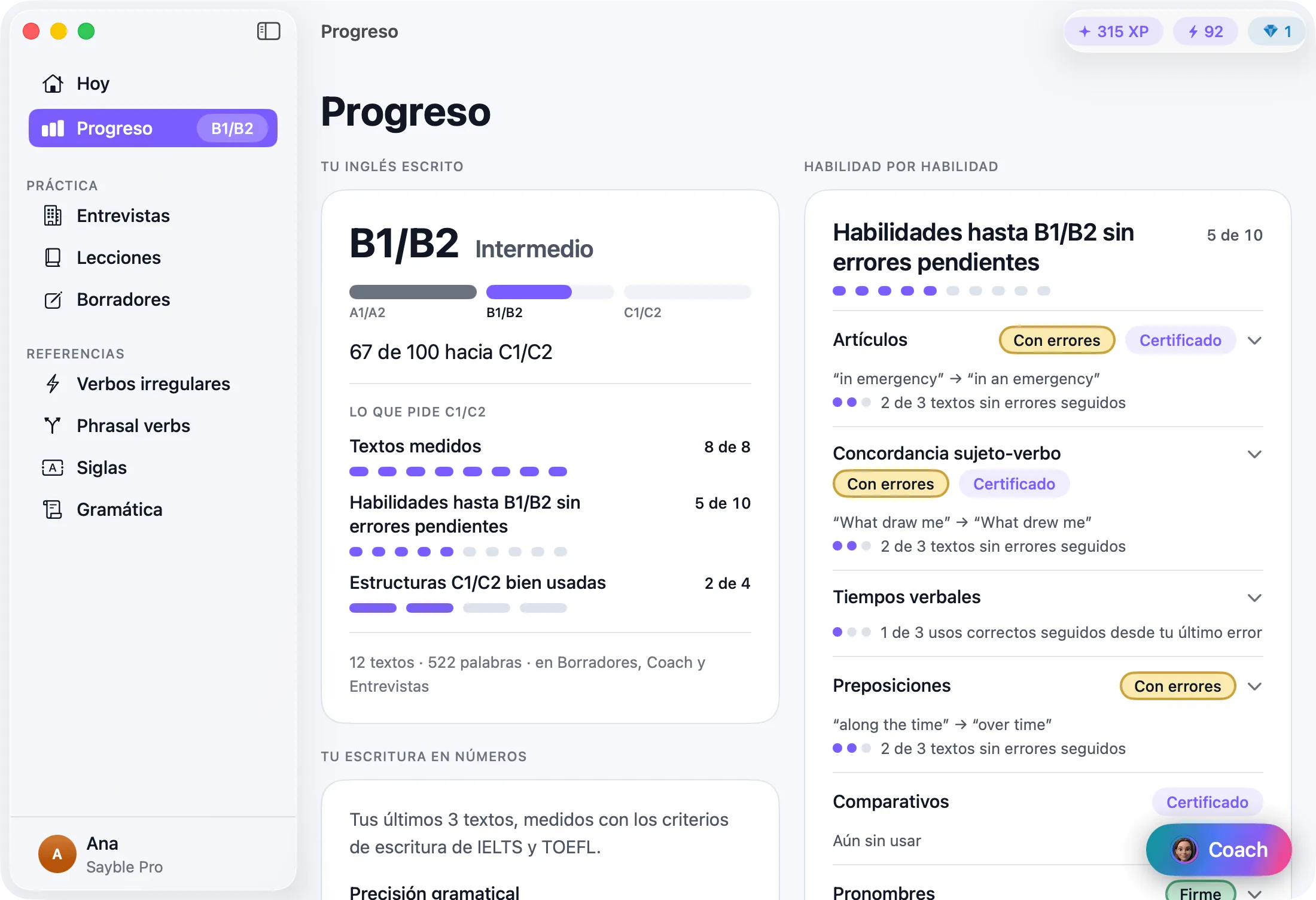The height and width of the screenshot is (900, 1316).
Task: Click the lightning icon beside 92
Action: pyautogui.click(x=1193, y=32)
